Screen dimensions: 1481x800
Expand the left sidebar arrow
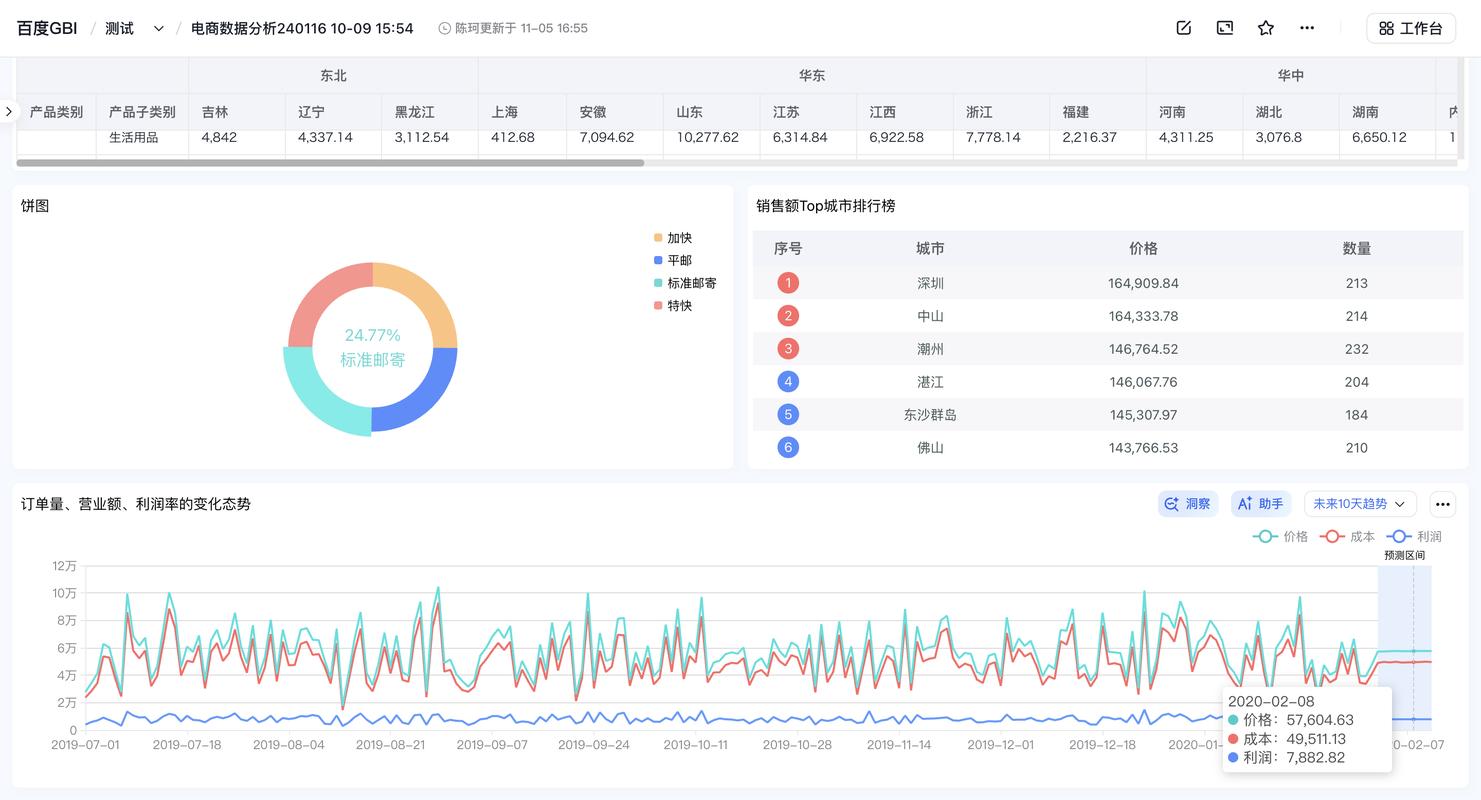pos(9,111)
